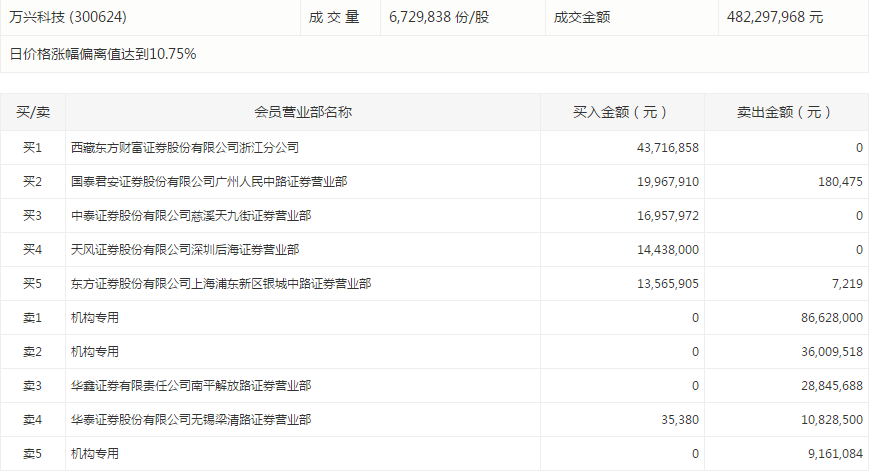Viewport: 873px width, 475px height.
Task: Click the zero sell amount in 买1 row
Action: [859, 148]
